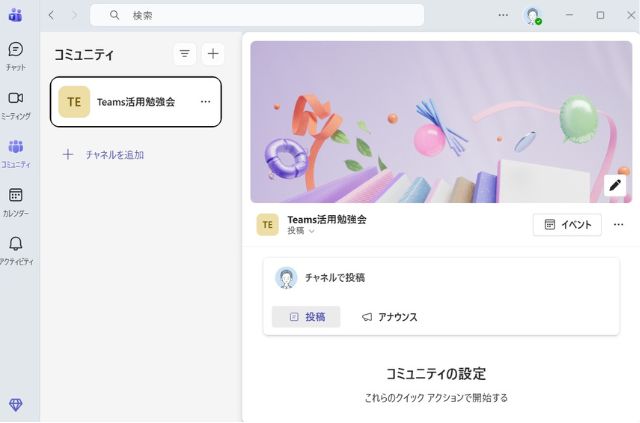Open the profile avatar in title bar
This screenshot has height=423, width=640.
point(533,15)
